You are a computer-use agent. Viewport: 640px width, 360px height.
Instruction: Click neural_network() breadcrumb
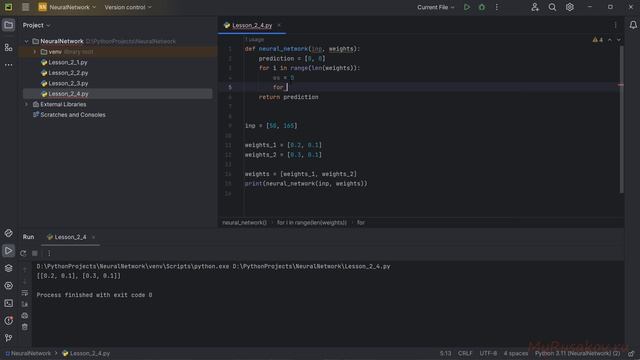click(x=244, y=223)
